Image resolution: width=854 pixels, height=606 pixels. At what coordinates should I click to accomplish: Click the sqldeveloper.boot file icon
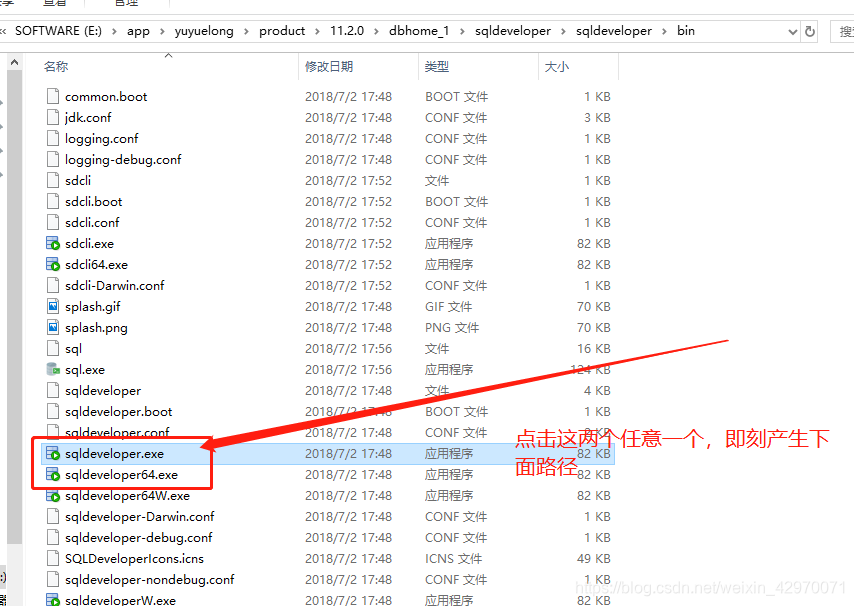(53, 412)
